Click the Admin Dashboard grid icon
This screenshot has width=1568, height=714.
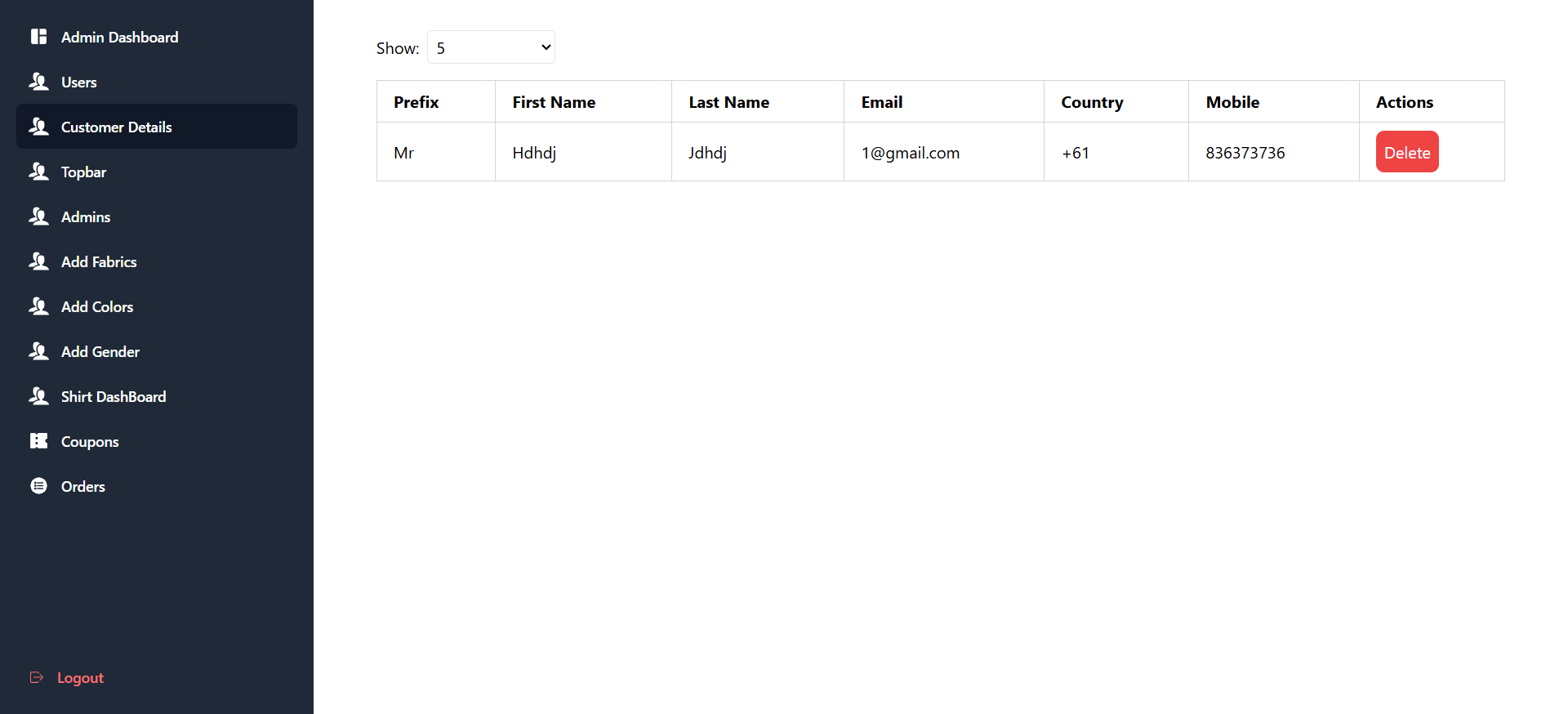38,37
